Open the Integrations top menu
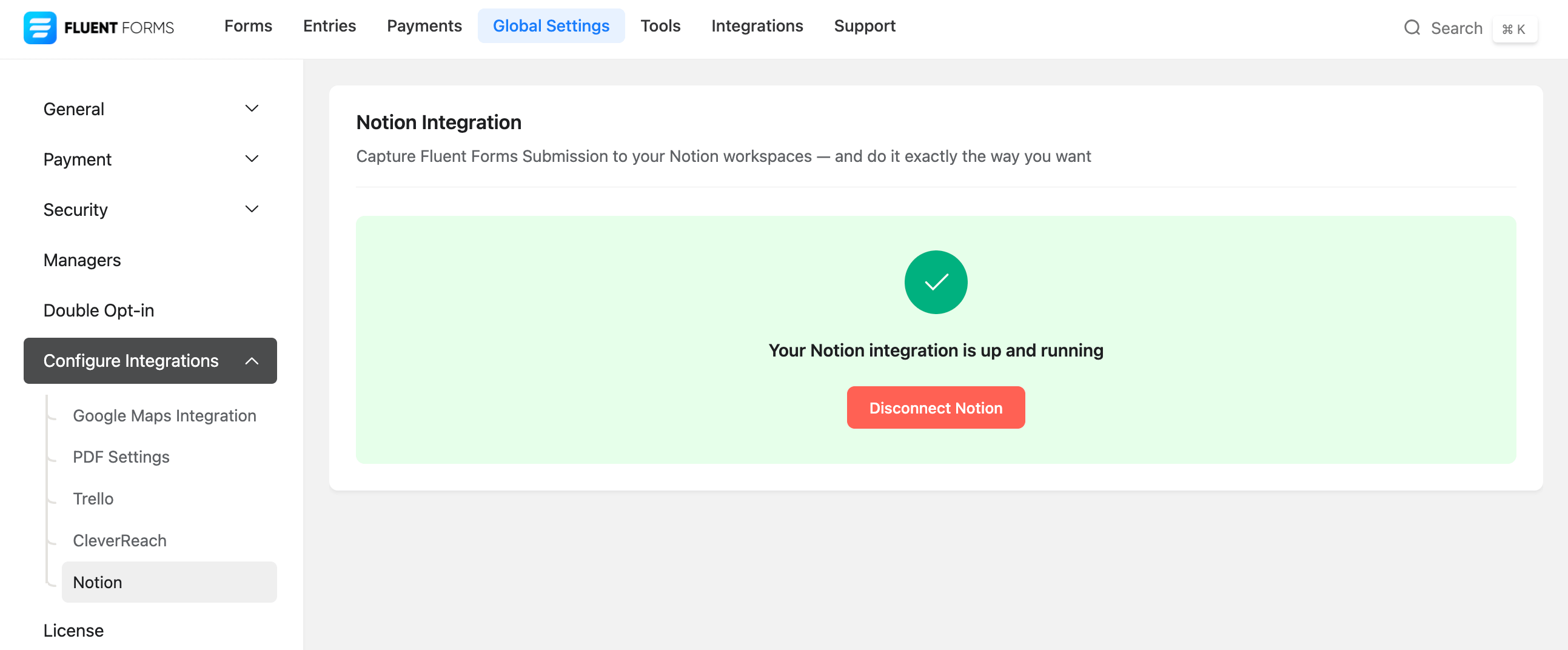Screen dimensions: 1568x650 coord(757,26)
